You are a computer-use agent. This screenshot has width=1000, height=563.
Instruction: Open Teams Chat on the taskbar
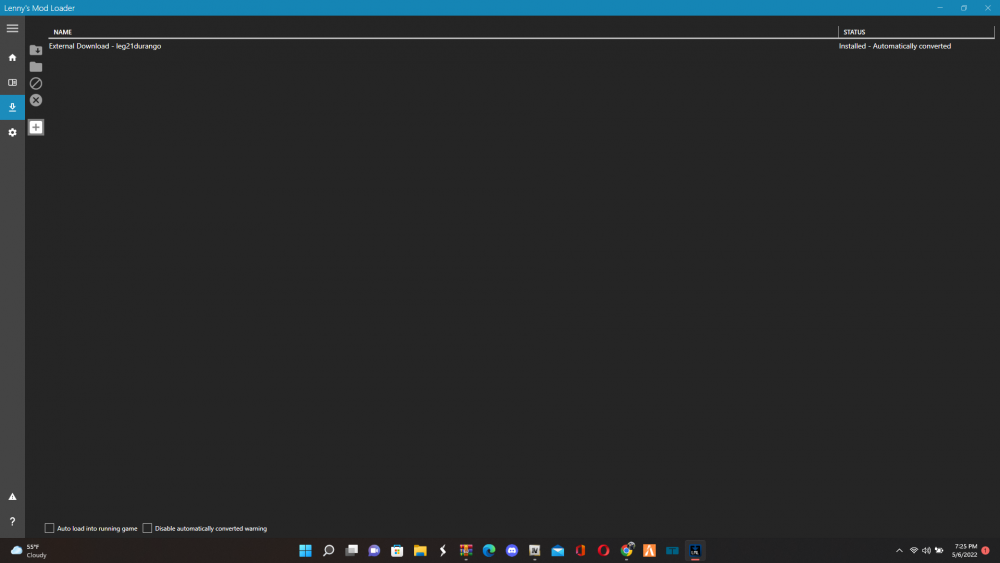(374, 550)
